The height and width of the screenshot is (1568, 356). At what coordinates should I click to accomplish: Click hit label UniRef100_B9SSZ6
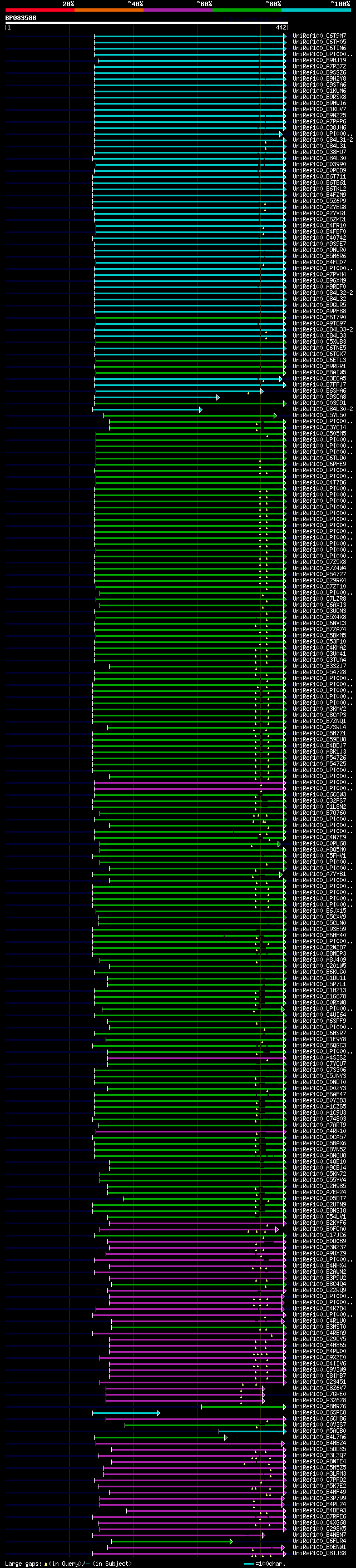(319, 72)
